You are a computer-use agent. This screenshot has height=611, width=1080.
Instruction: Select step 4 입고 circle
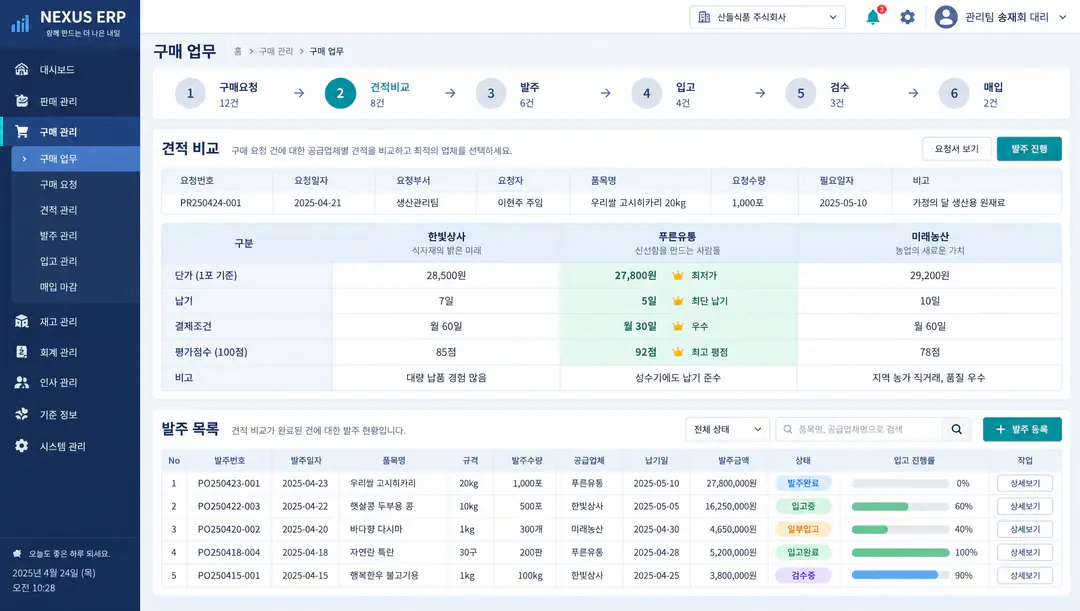tap(646, 94)
